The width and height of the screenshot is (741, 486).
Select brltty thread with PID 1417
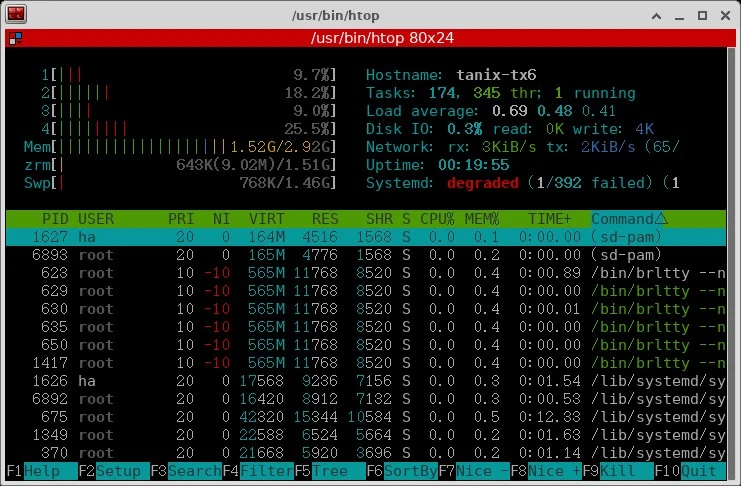[x=366, y=363]
